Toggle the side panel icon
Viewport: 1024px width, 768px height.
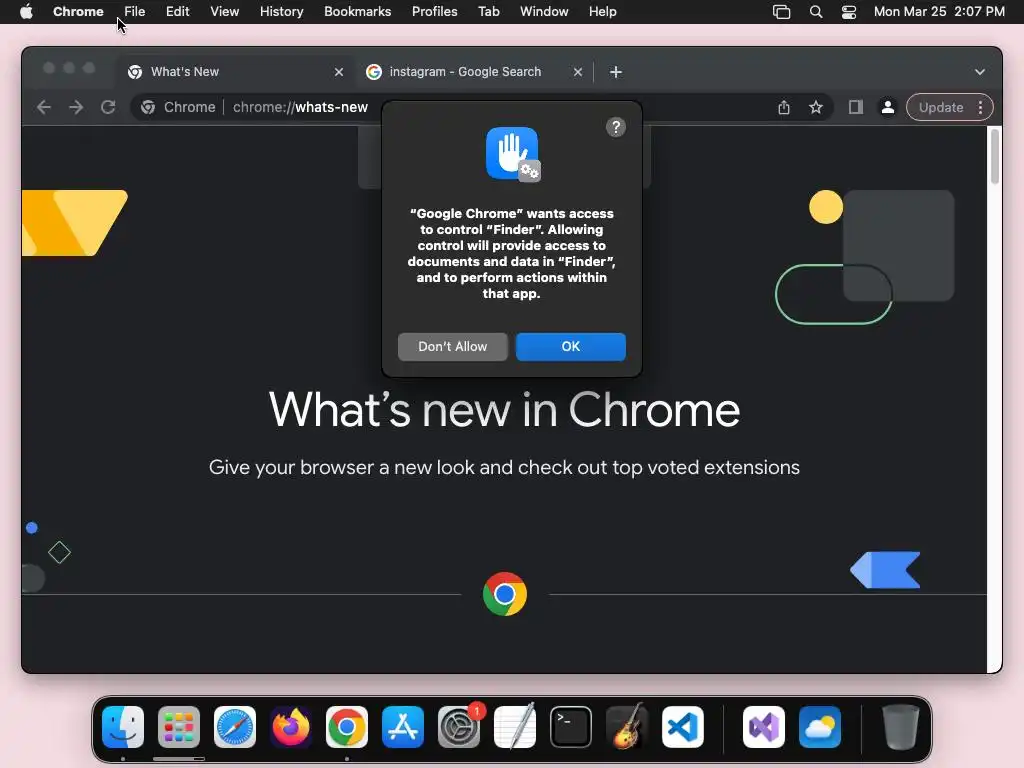(856, 107)
